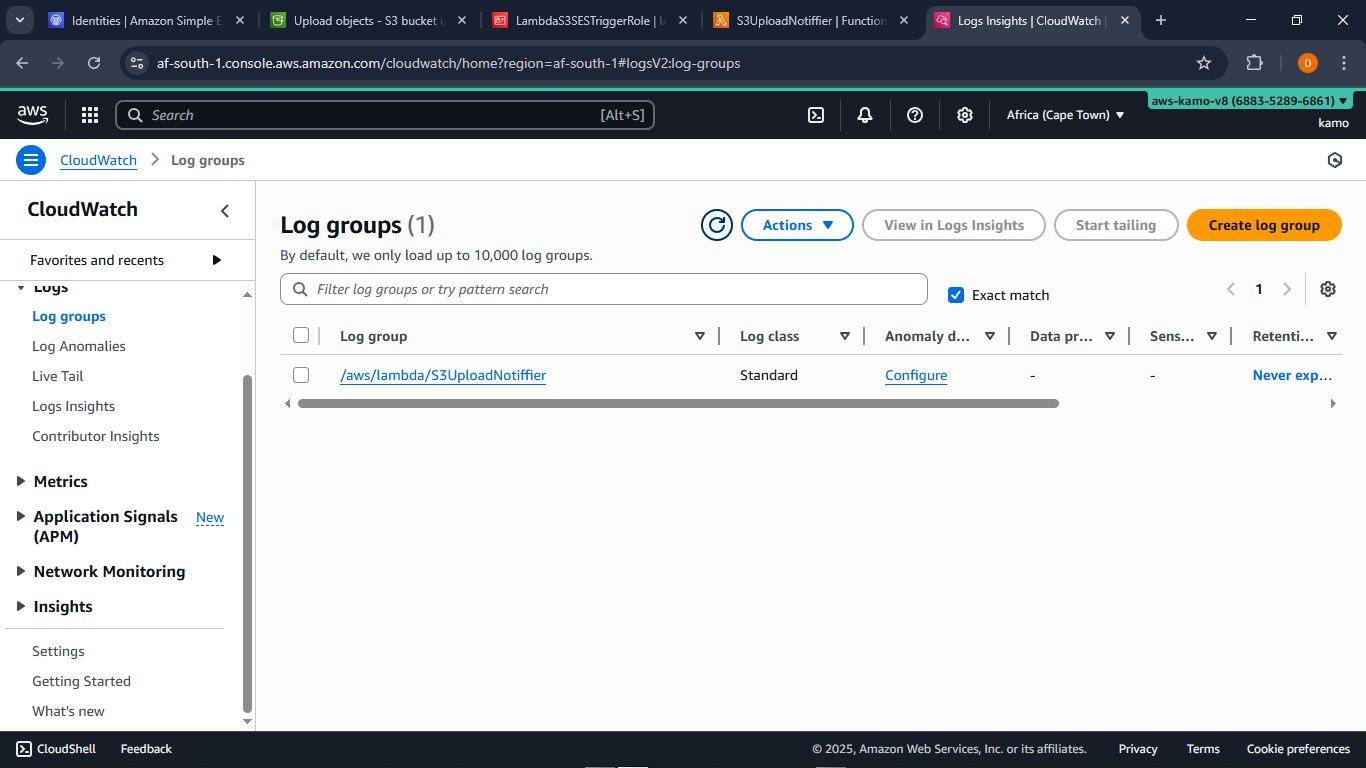1366x768 pixels.
Task: Click the Create log group button
Action: point(1264,225)
